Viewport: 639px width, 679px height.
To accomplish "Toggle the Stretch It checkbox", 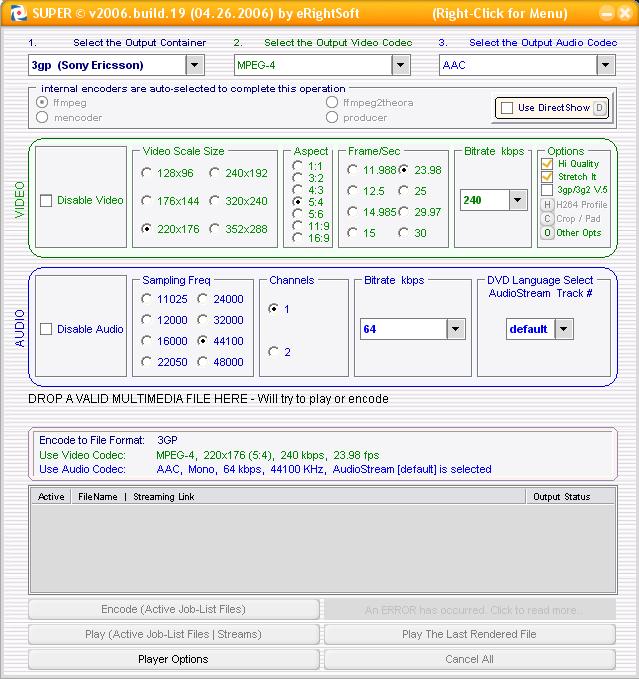I will click(x=547, y=177).
